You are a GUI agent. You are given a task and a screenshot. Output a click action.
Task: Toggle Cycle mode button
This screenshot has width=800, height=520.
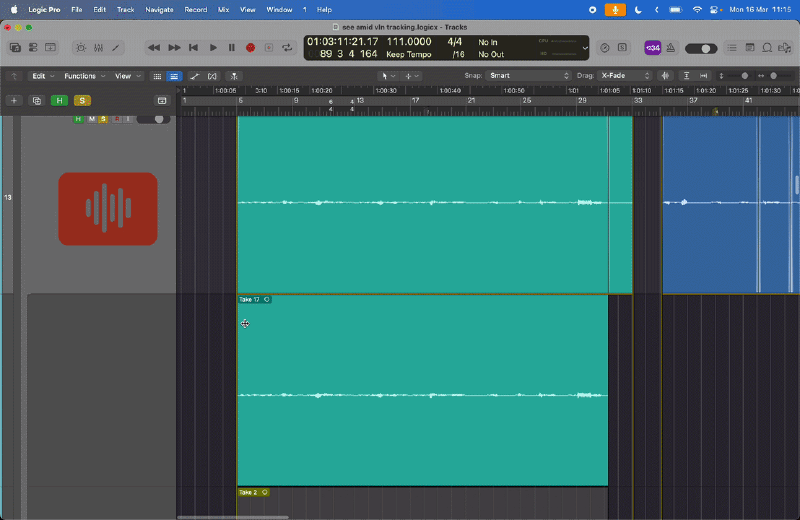287,47
